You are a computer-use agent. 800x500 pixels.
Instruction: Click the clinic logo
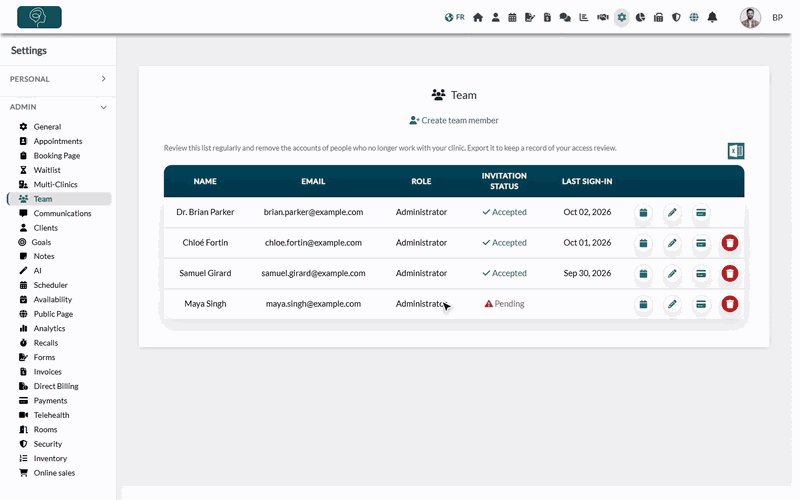point(39,17)
